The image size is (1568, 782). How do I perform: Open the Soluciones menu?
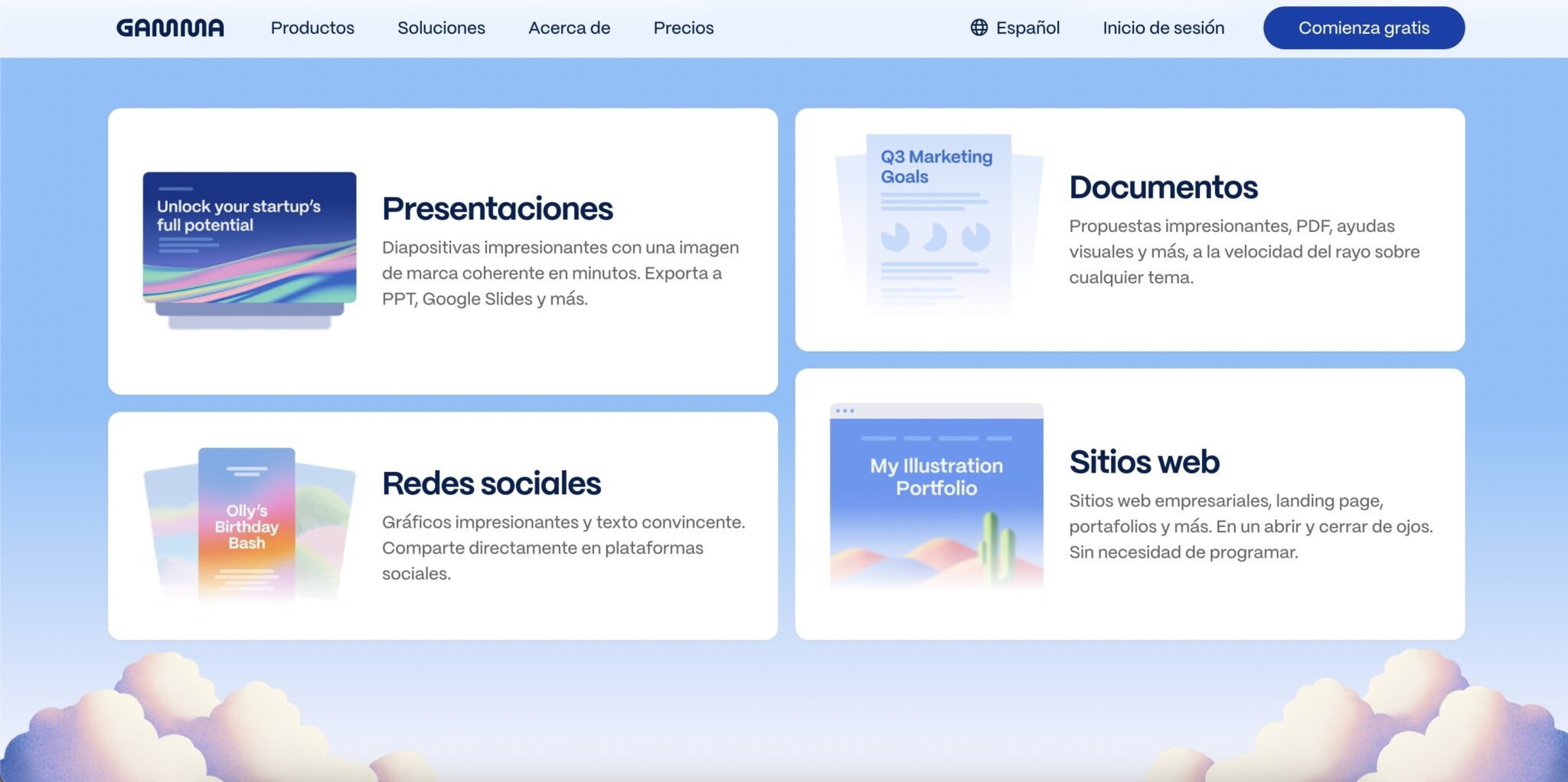[x=441, y=28]
